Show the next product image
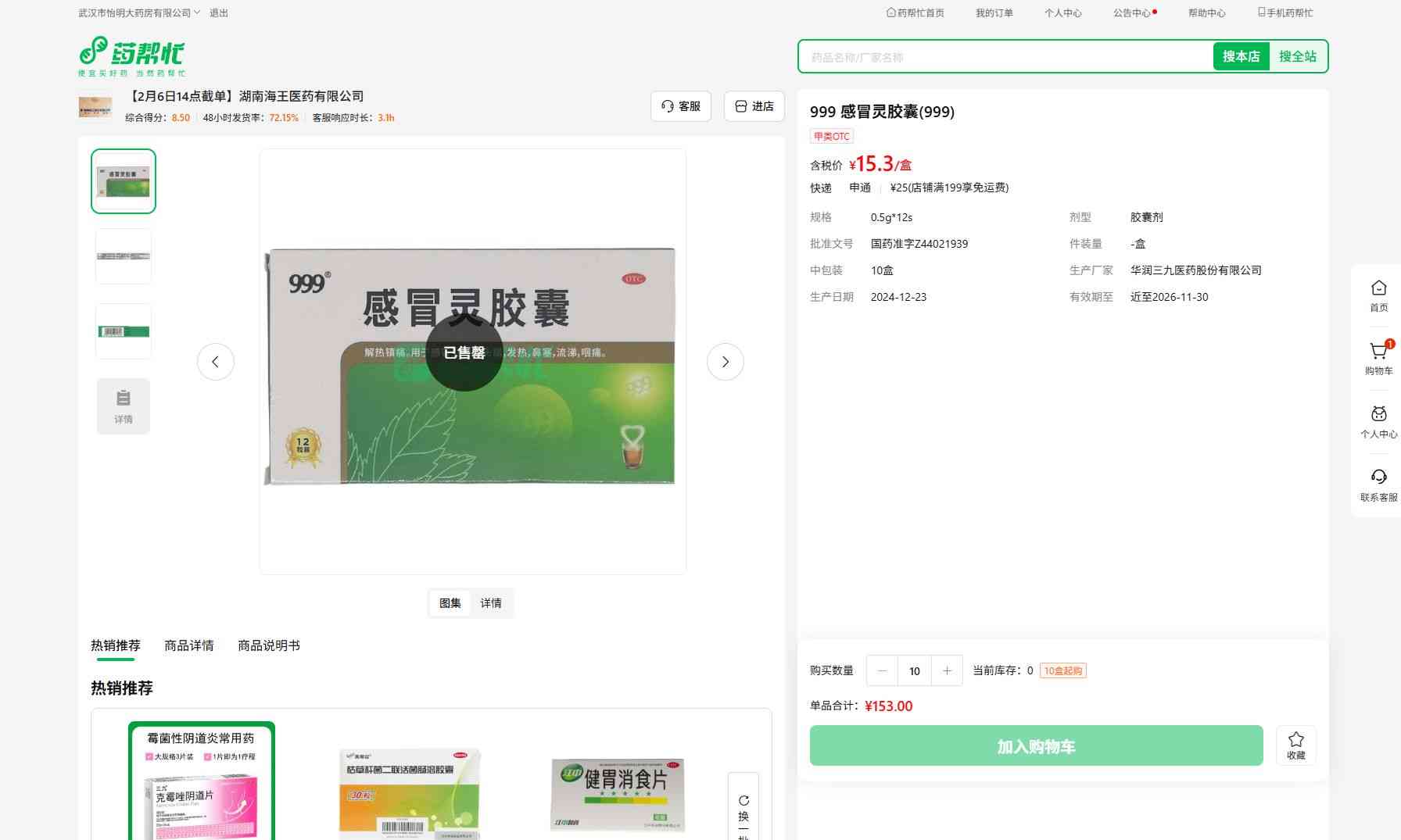The height and width of the screenshot is (840, 1401). 725,362
